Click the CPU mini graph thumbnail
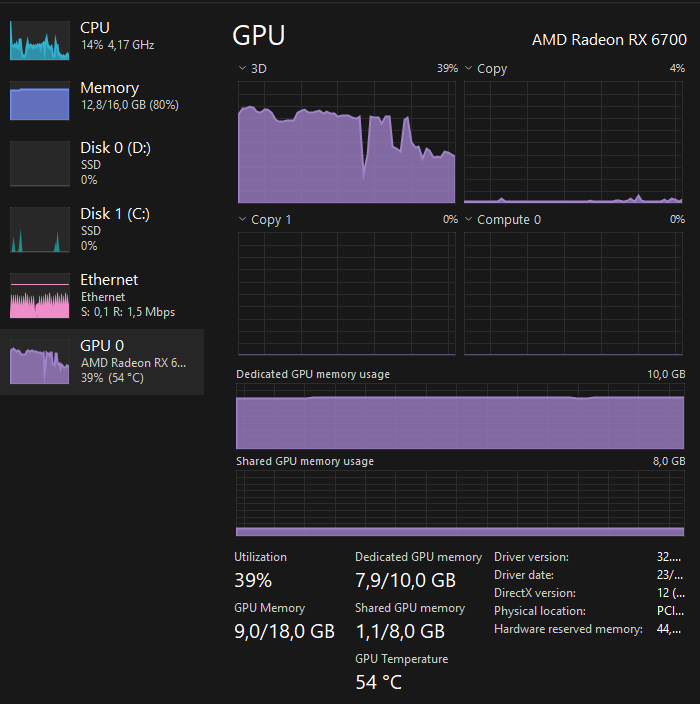 point(40,40)
